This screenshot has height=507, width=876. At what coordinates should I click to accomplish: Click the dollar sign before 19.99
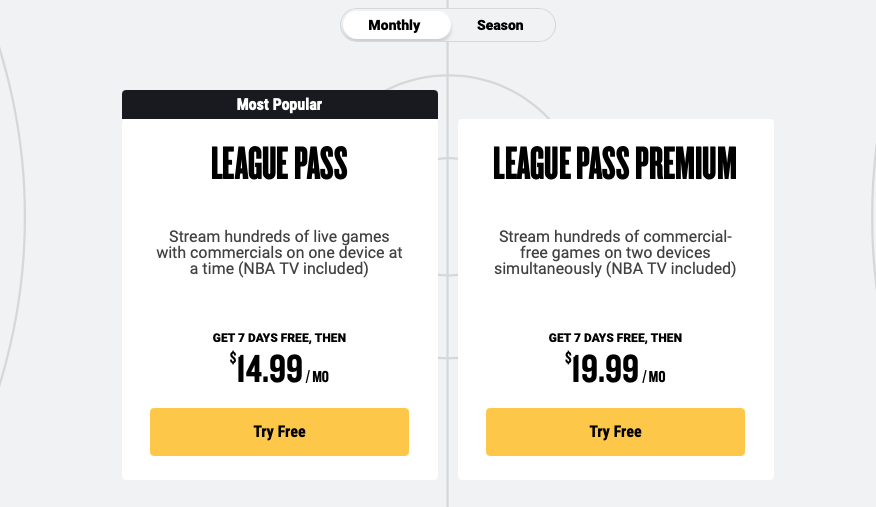click(568, 358)
